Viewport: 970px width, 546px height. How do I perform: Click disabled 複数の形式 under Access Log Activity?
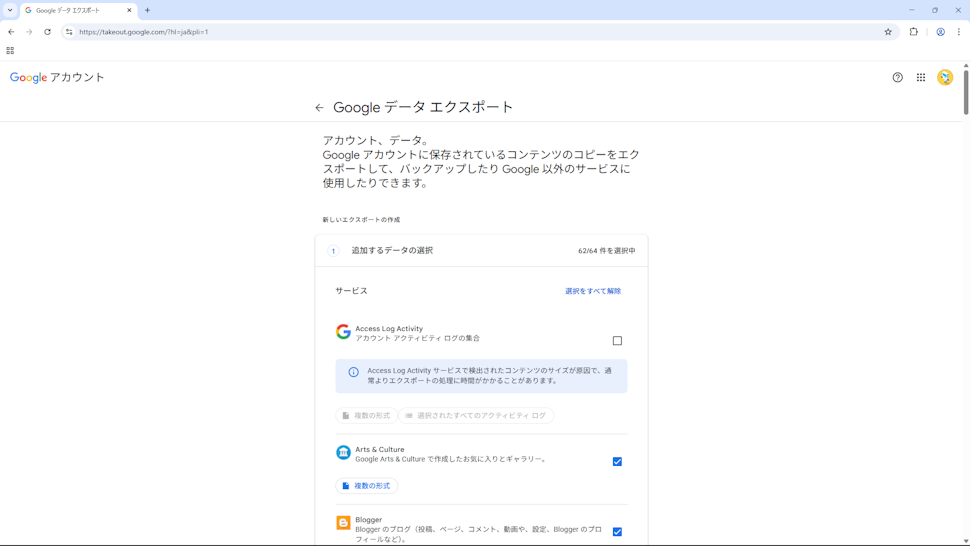pos(366,416)
